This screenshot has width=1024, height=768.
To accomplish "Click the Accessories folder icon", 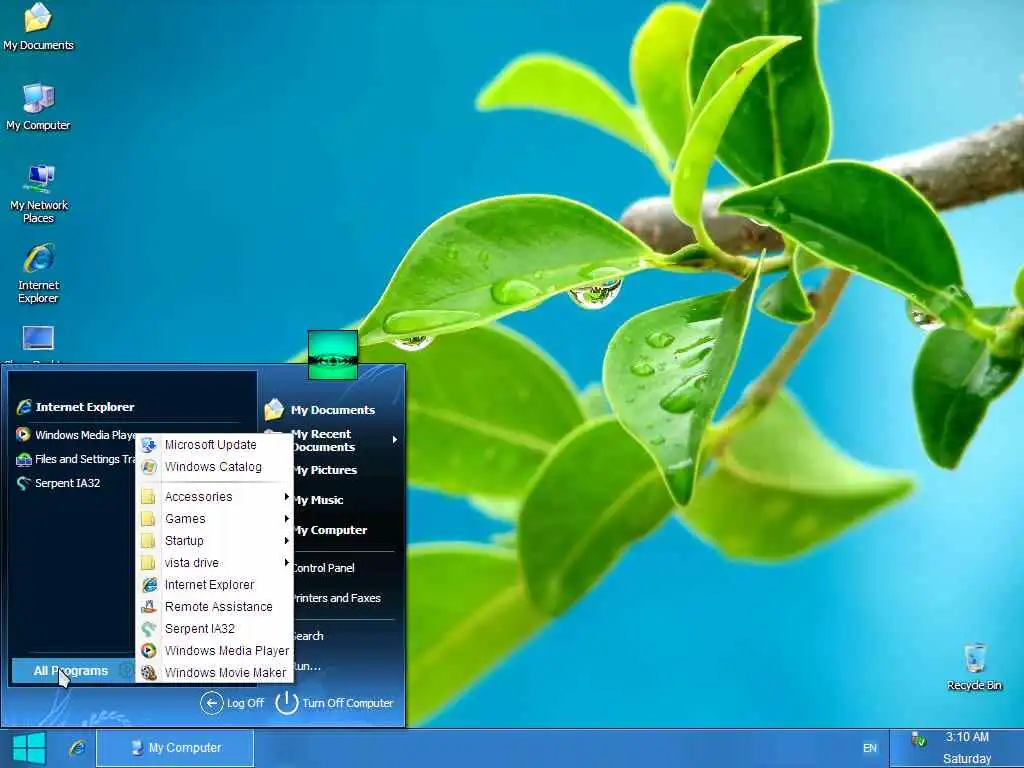I will click(148, 497).
